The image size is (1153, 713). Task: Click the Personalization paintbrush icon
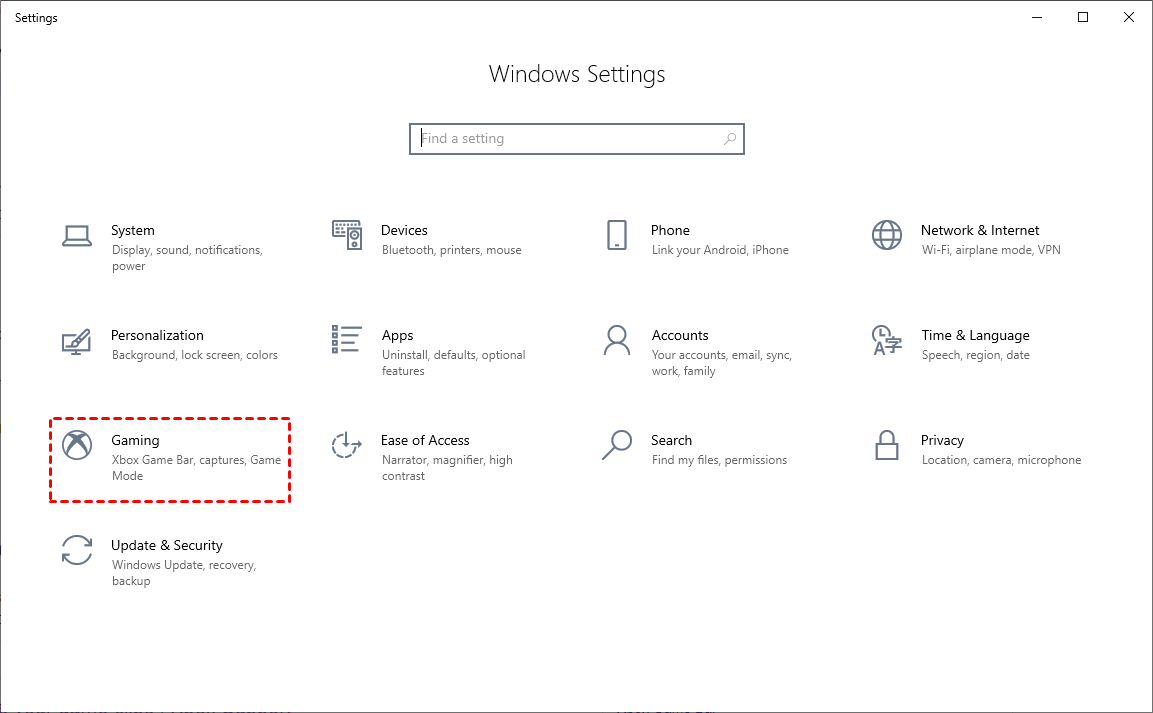76,341
